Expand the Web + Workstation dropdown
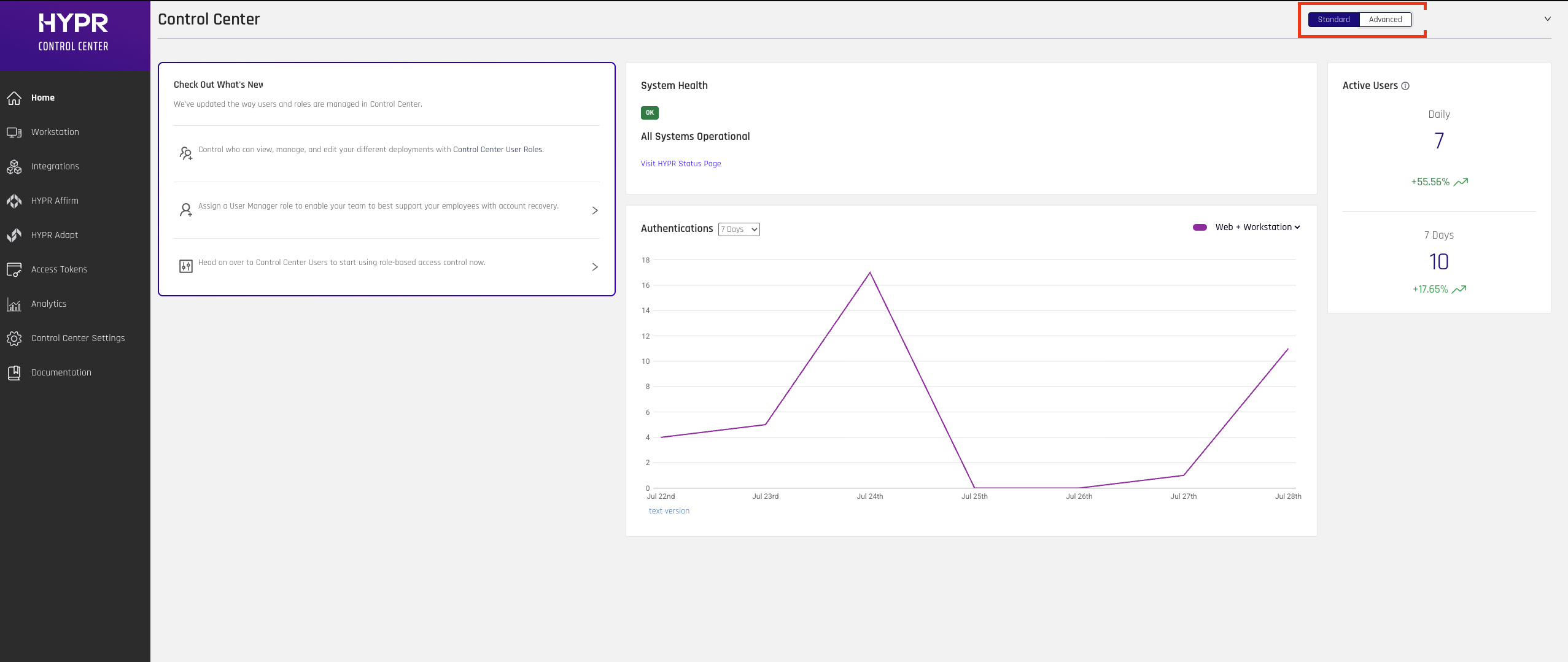1568x662 pixels. click(x=1257, y=227)
